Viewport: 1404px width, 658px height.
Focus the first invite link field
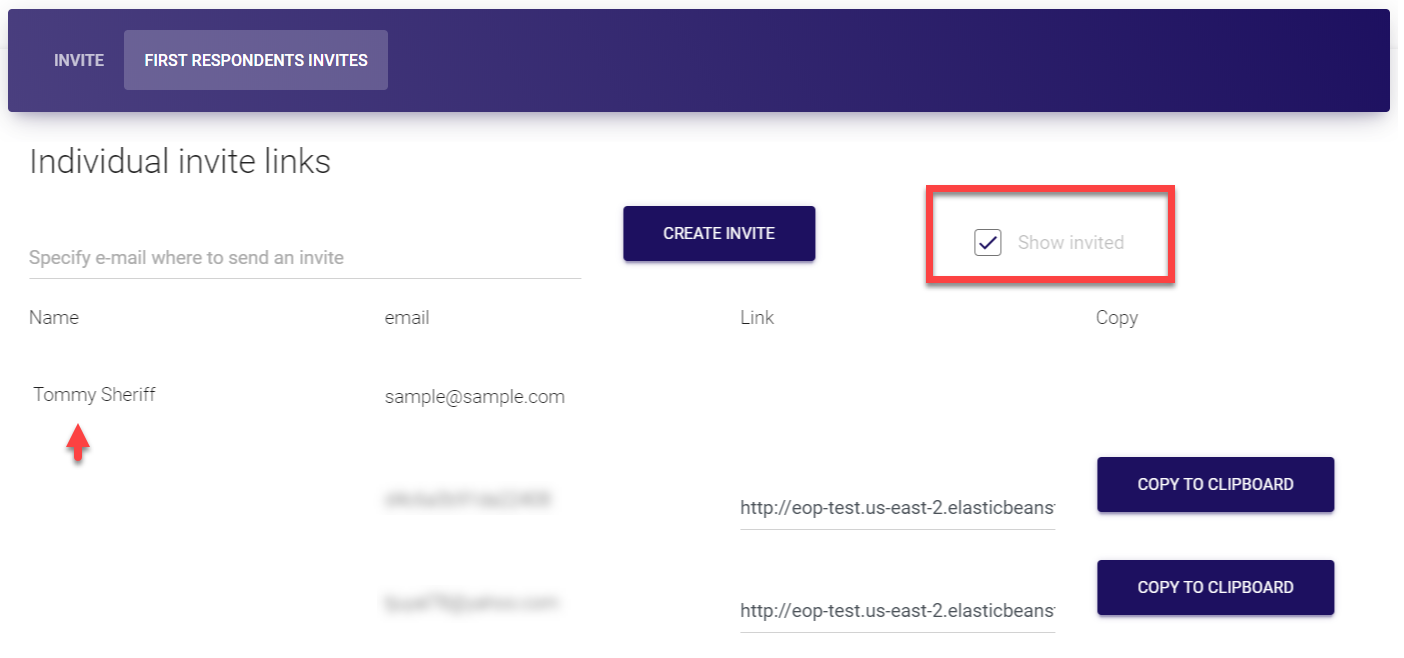point(897,508)
